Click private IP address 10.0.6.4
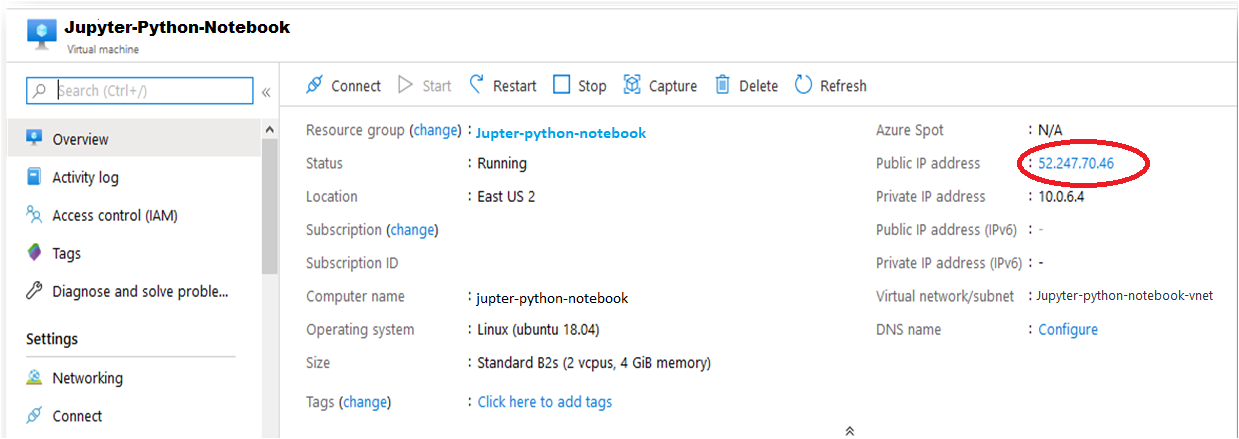Screen dimensions: 1239x439 click(x=1061, y=197)
